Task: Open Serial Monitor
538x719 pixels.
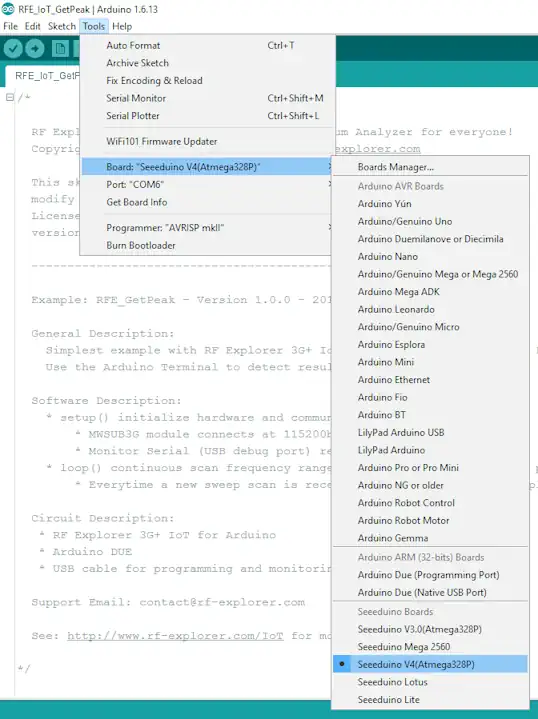Action: tap(205, 98)
